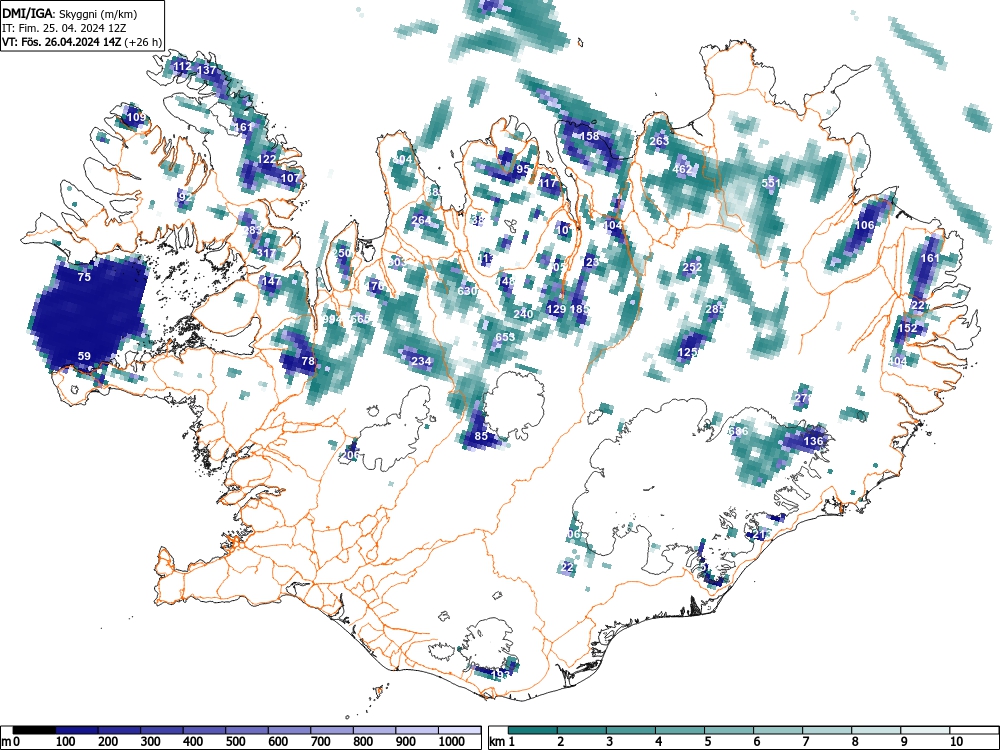Select the '147' value label

click(x=271, y=281)
